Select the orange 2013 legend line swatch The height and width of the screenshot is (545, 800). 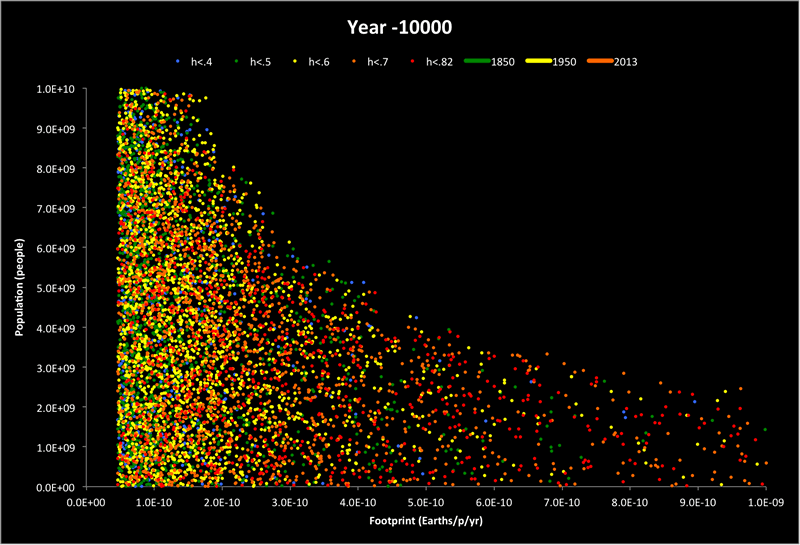coord(599,61)
